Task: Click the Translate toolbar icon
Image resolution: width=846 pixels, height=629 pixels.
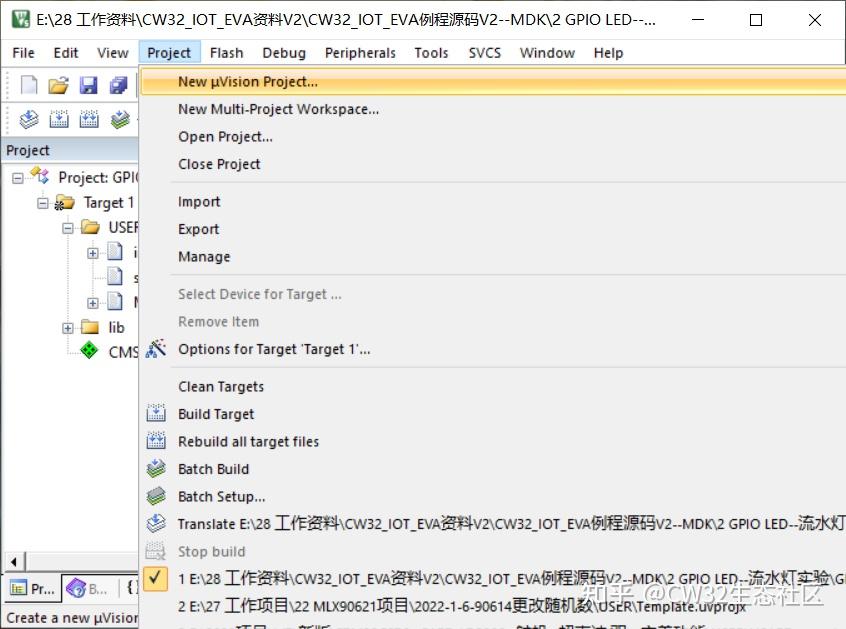Action: pos(29,119)
